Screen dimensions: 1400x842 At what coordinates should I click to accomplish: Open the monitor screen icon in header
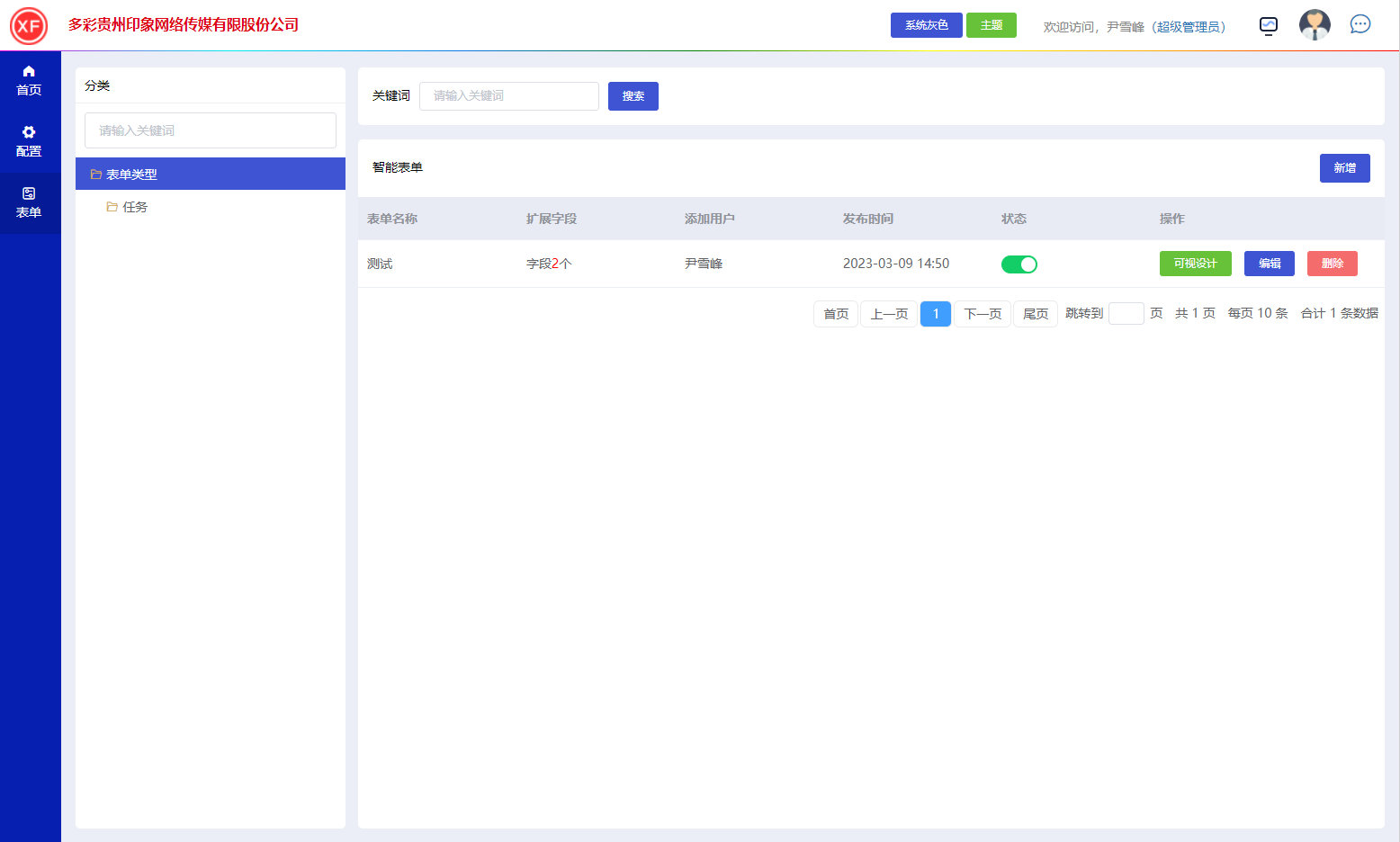1268,26
